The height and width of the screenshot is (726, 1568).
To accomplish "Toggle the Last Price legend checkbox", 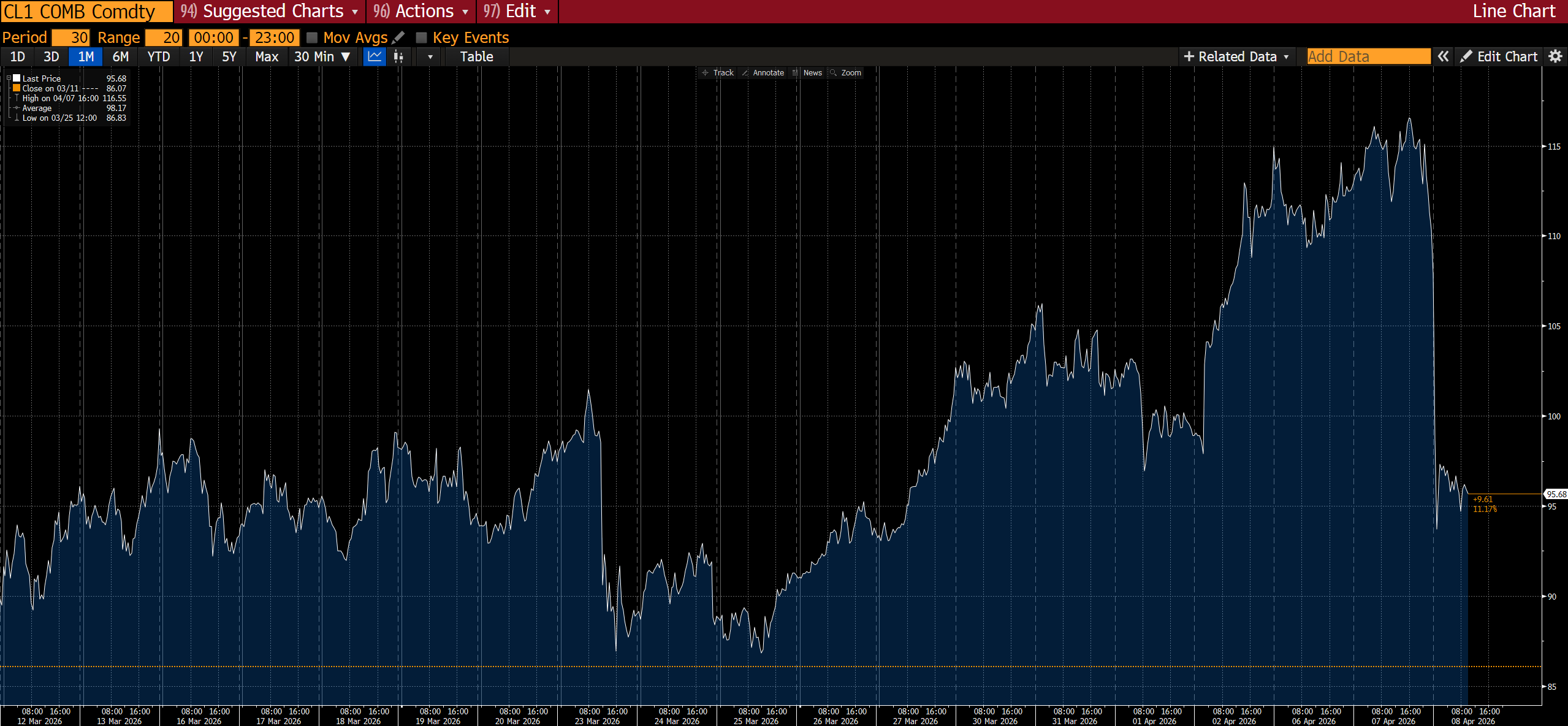I will (16, 78).
